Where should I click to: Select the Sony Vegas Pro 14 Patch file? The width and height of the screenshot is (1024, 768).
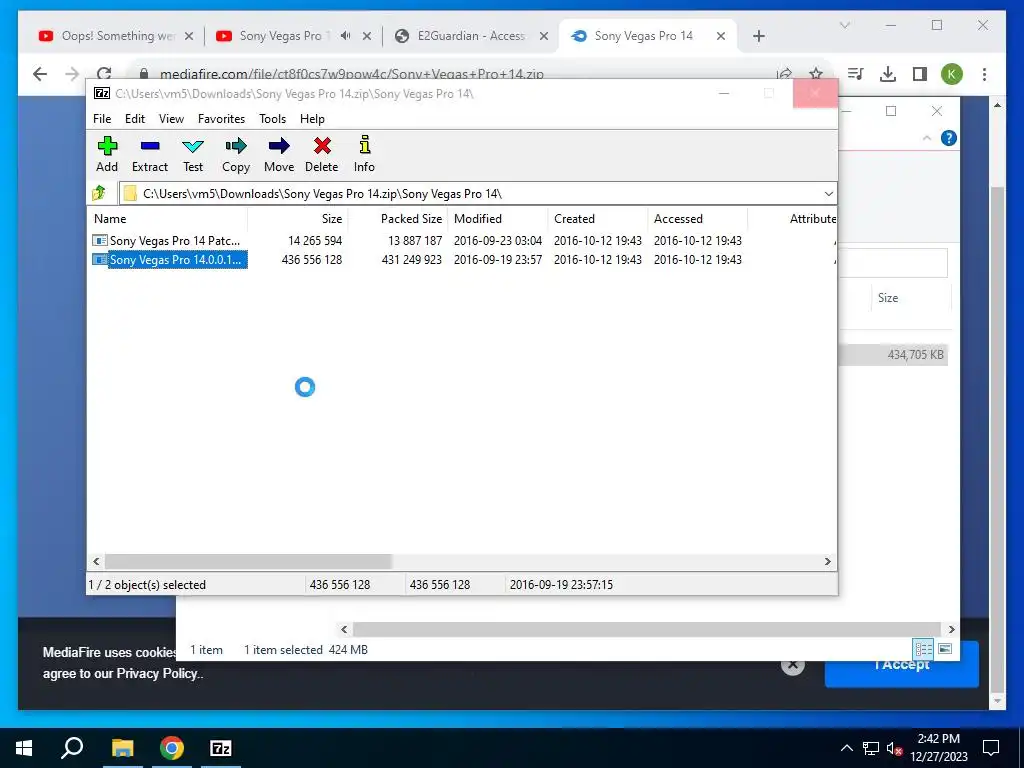tap(167, 240)
